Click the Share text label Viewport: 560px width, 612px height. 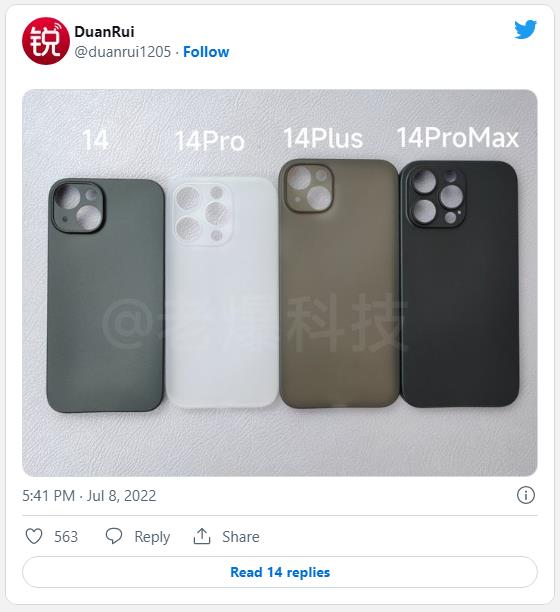point(241,537)
